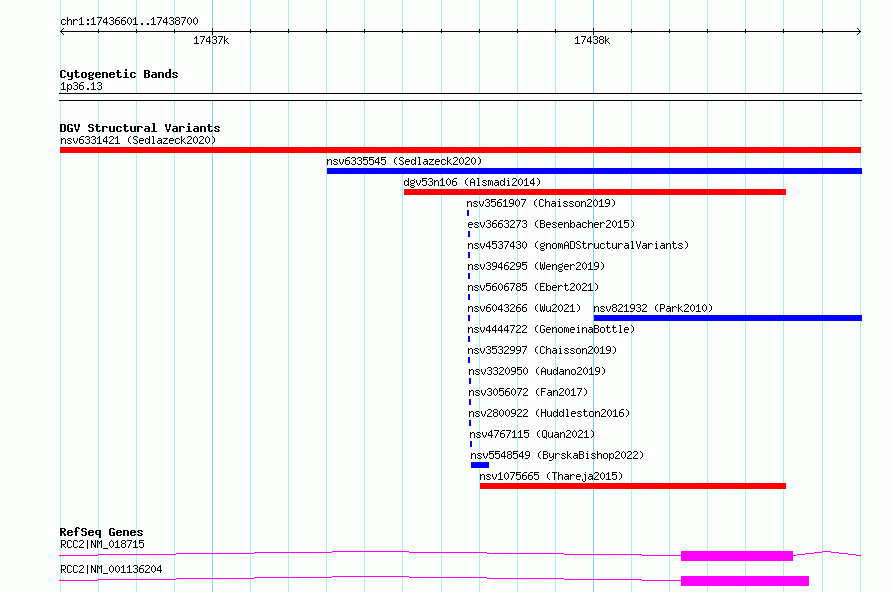Select nsv5606785 (Ebert2021) label
890x592 pixels.
[x=533, y=287]
